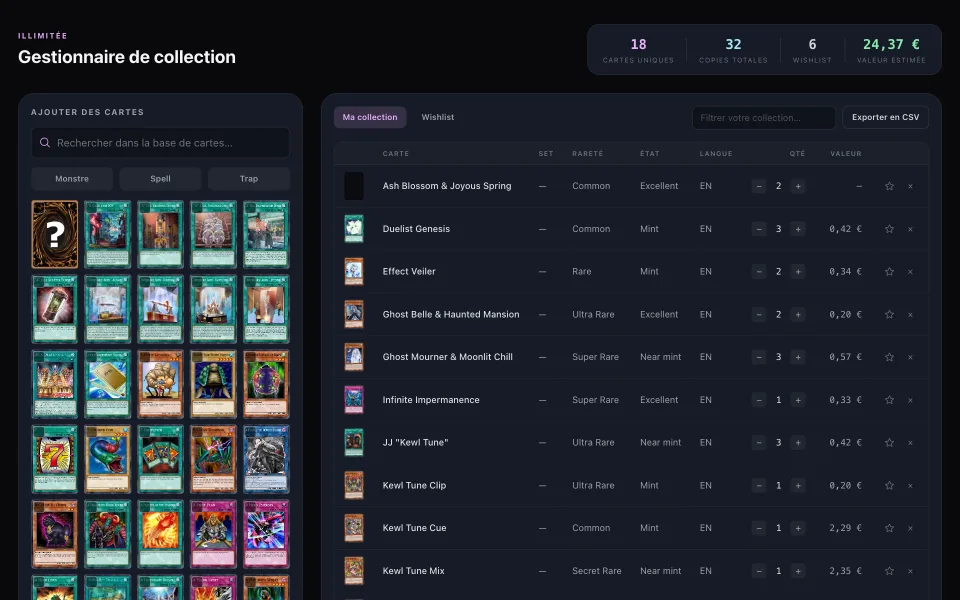This screenshot has height=600, width=960.
Task: Select the Ghost Mourner & Moonlit Chill name
Action: 448,357
